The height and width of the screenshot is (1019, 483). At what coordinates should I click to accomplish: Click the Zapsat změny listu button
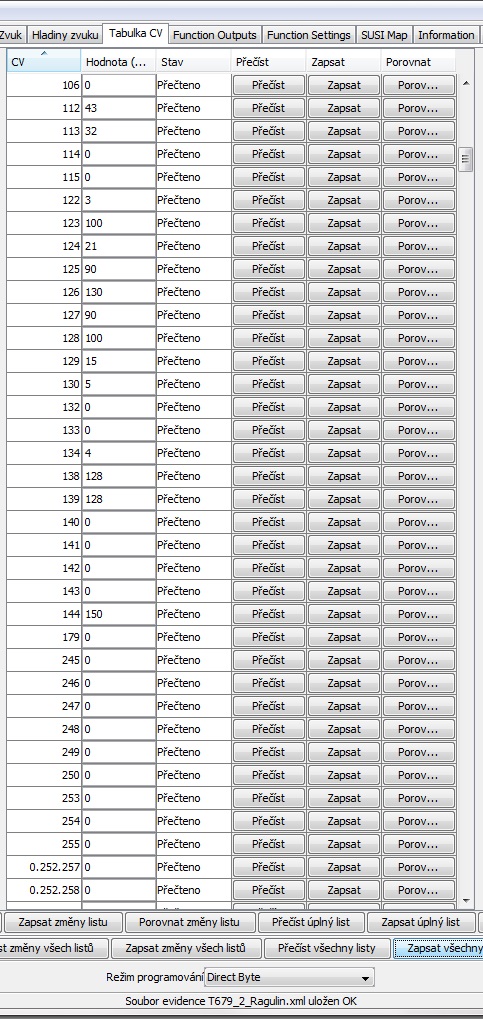click(x=62, y=922)
